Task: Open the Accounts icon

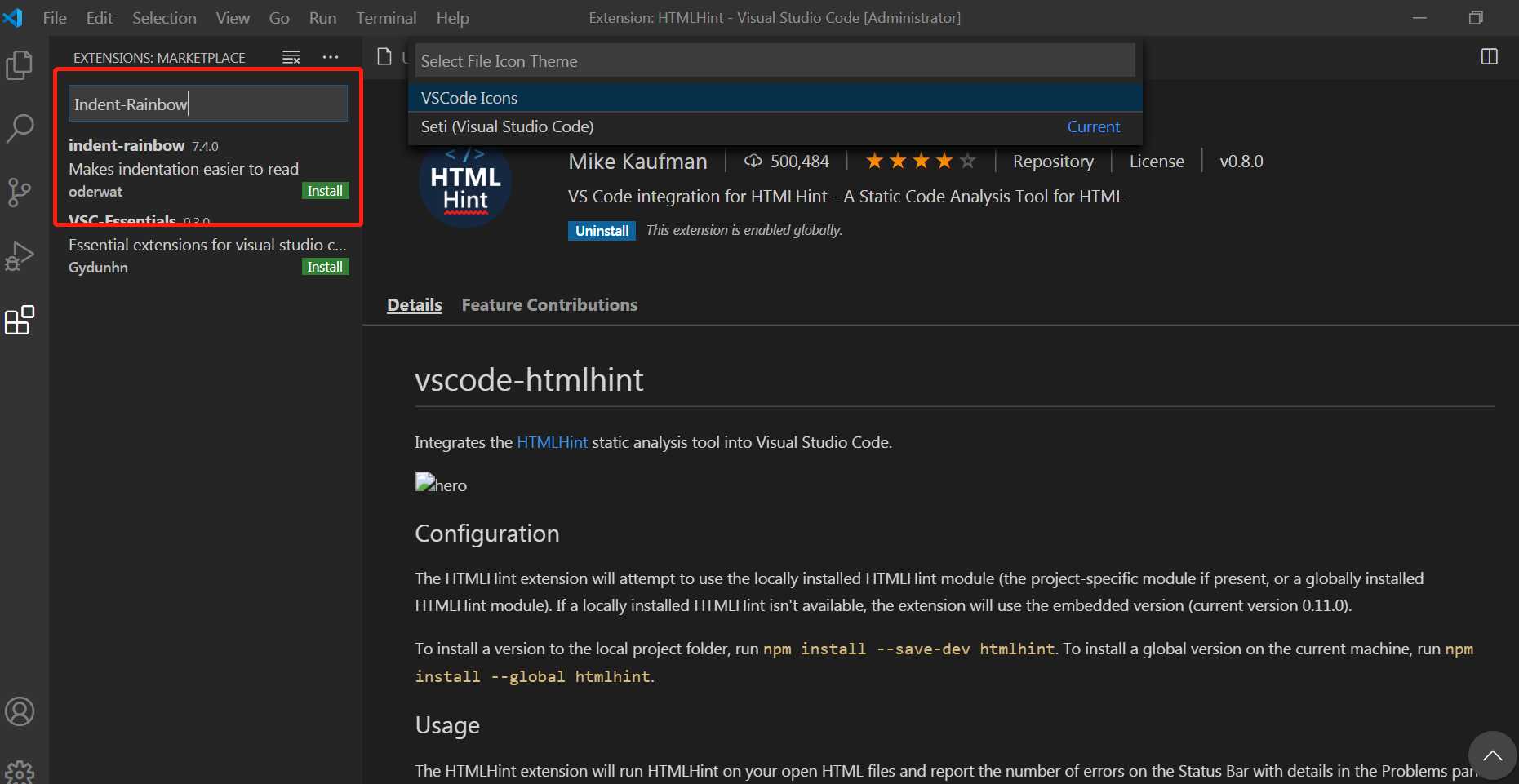Action: 20,711
